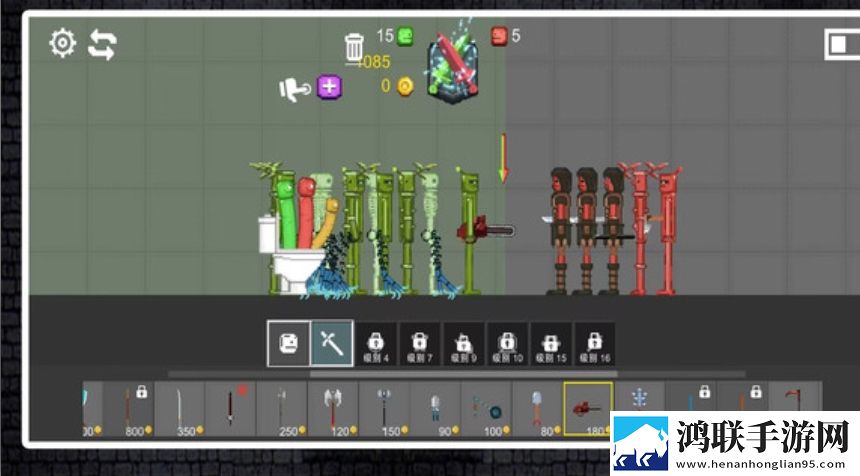The height and width of the screenshot is (476, 860).
Task: Tap locked category level 4
Action: (376, 344)
